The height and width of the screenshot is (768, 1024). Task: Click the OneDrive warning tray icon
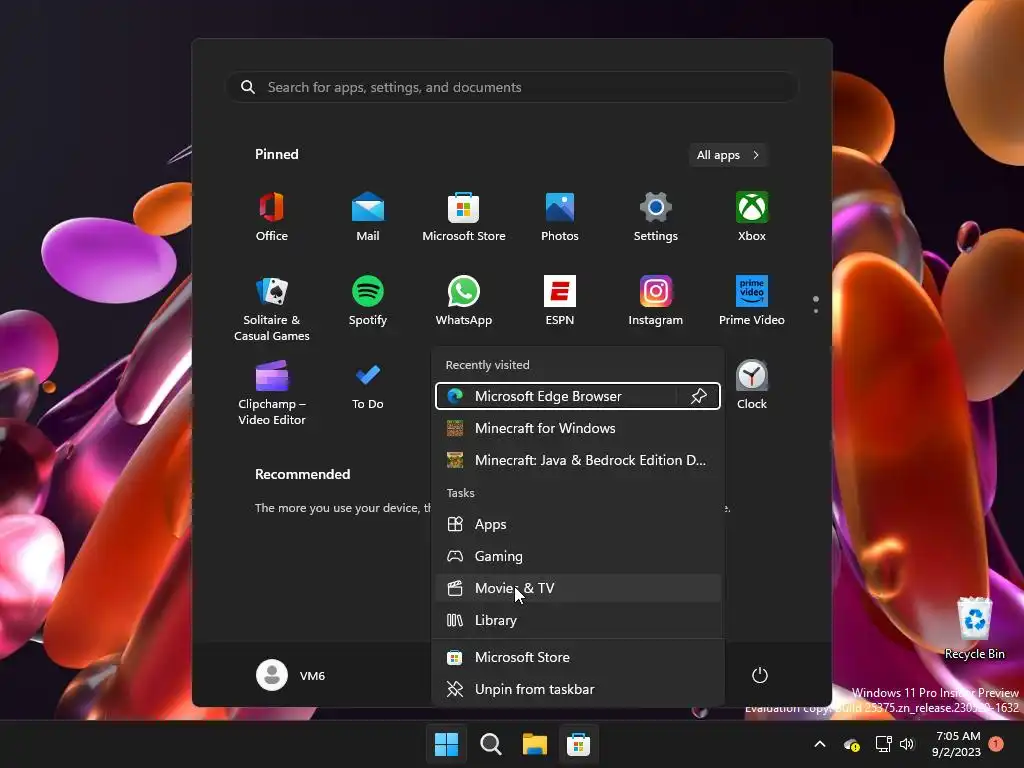[x=852, y=744]
